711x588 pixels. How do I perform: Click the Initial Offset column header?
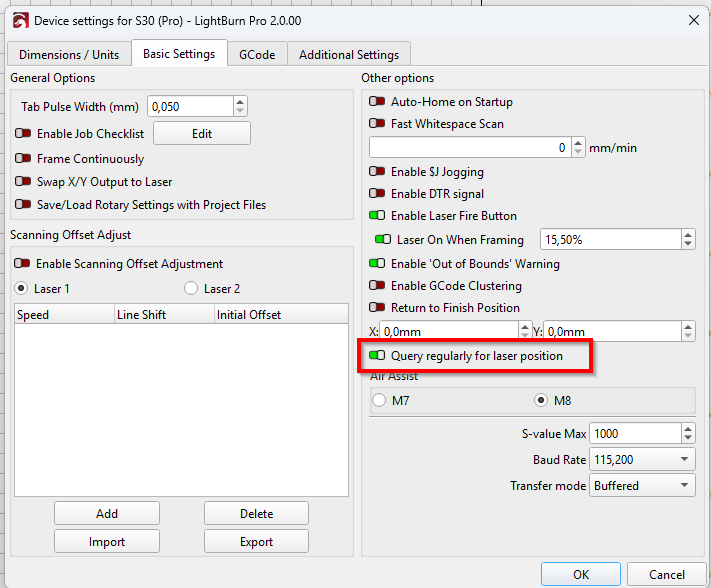pos(281,314)
